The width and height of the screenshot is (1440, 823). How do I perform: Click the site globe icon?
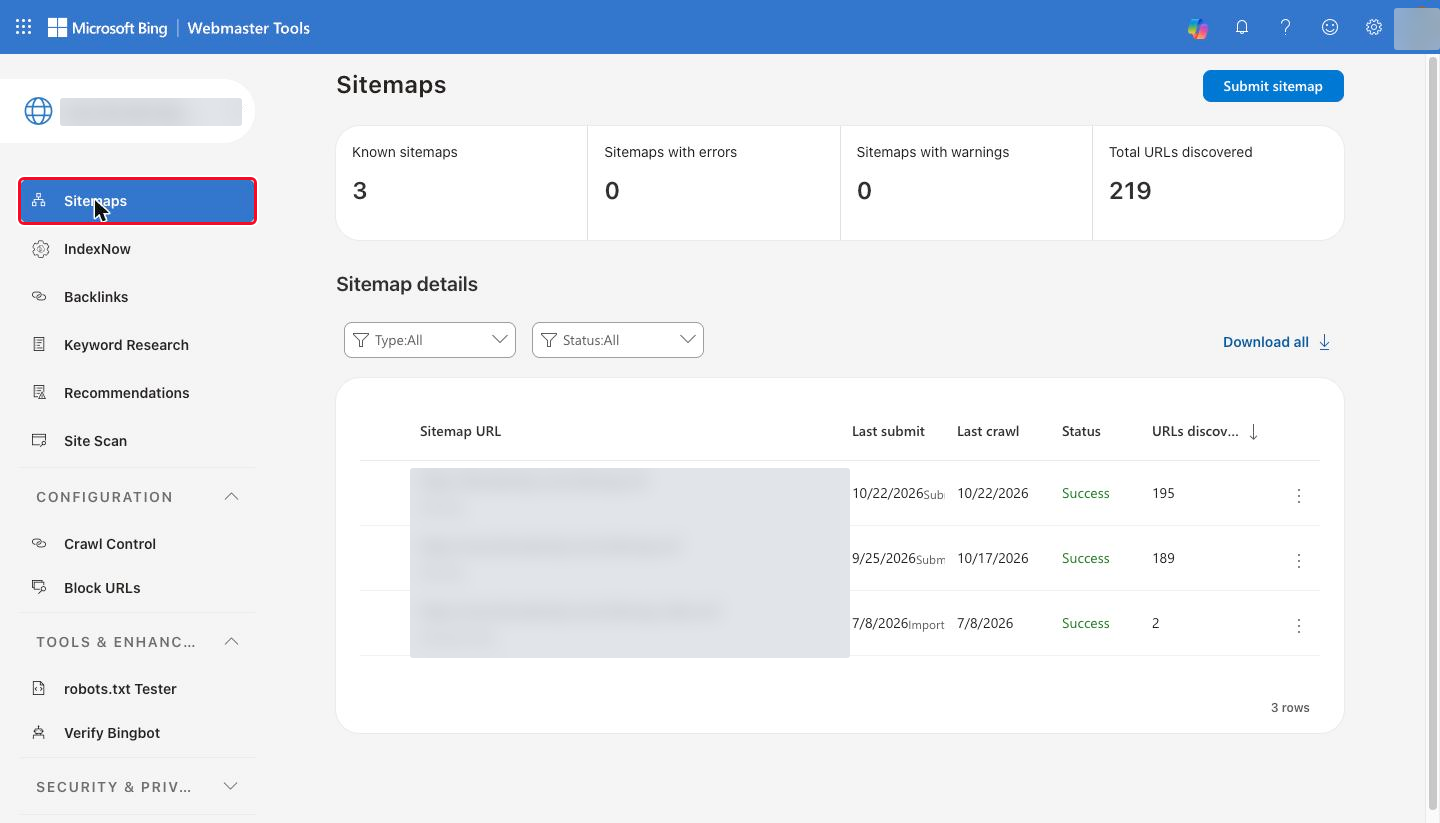tap(38, 111)
